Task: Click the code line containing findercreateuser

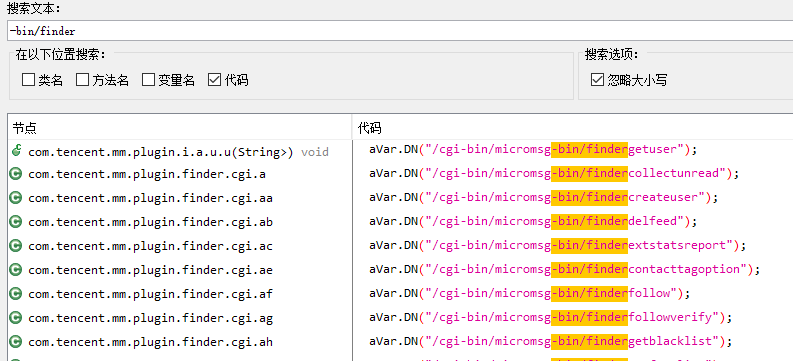Action: point(544,197)
